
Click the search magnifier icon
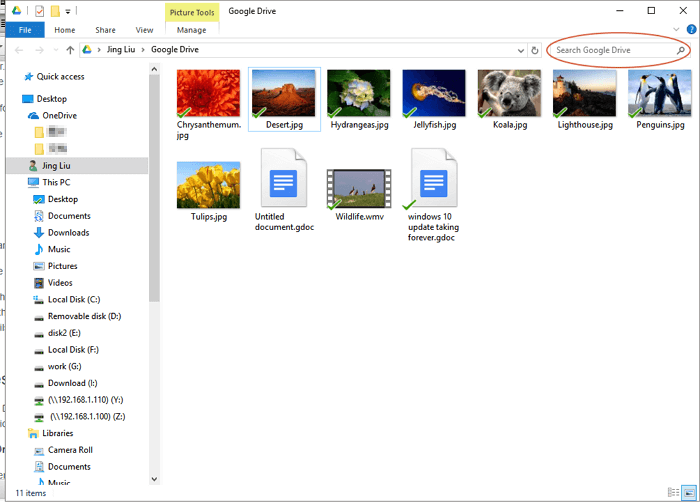pyautogui.click(x=681, y=50)
